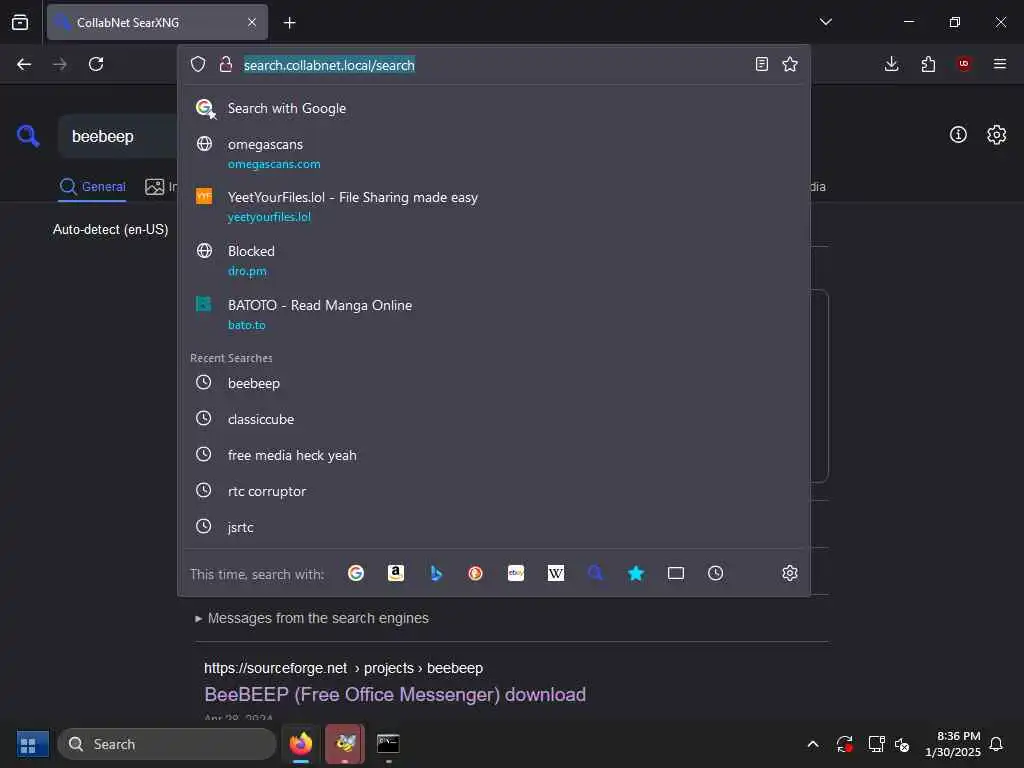
Task: Open the taskbar clock showing 8:36 PM
Action: 953,744
